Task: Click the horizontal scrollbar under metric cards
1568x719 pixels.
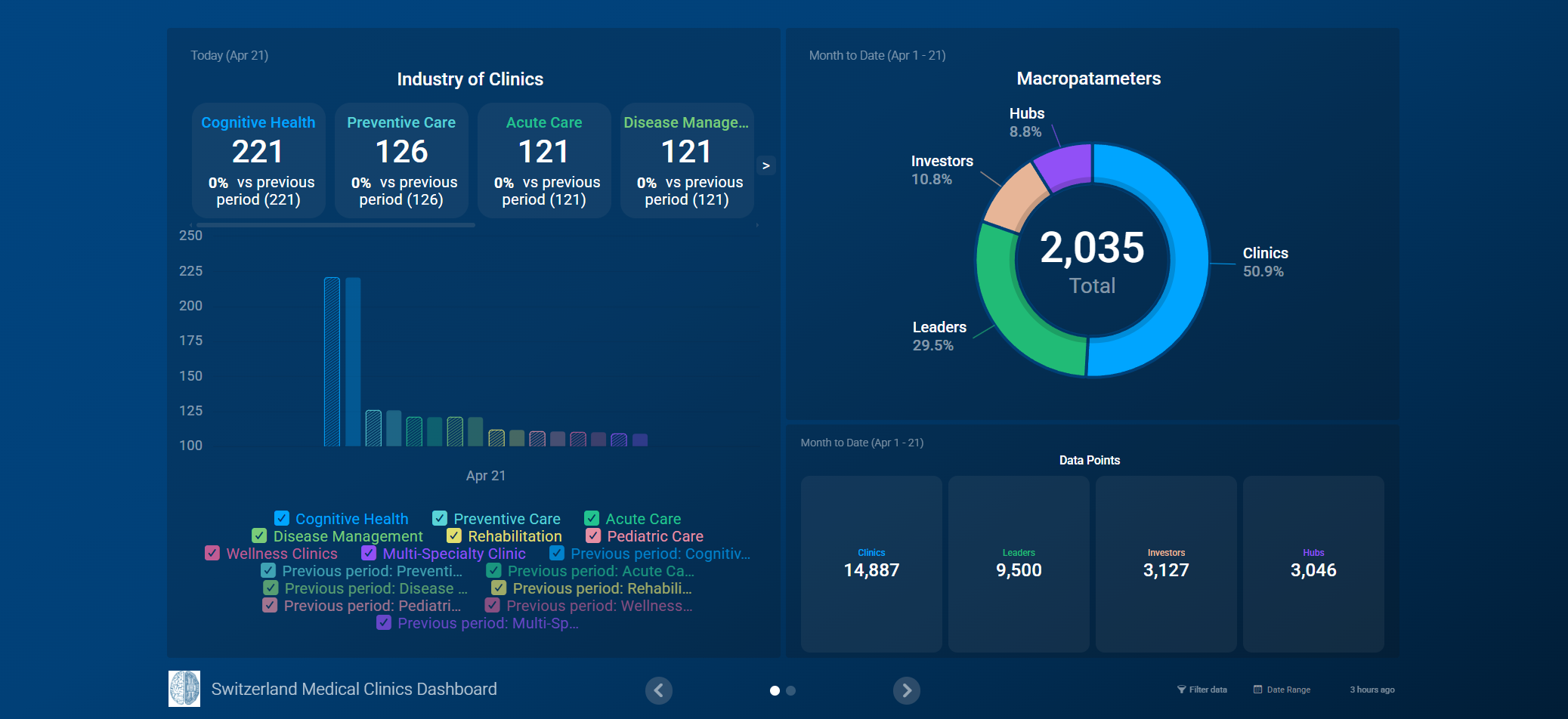Action: 336,225
